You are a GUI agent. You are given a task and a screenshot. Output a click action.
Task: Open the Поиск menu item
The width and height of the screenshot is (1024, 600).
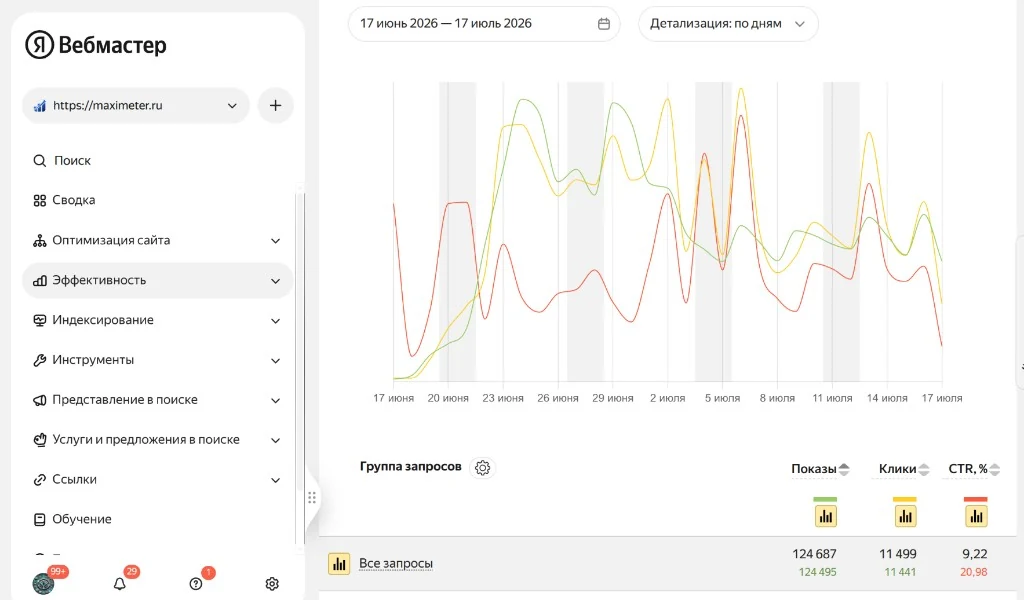pos(72,161)
